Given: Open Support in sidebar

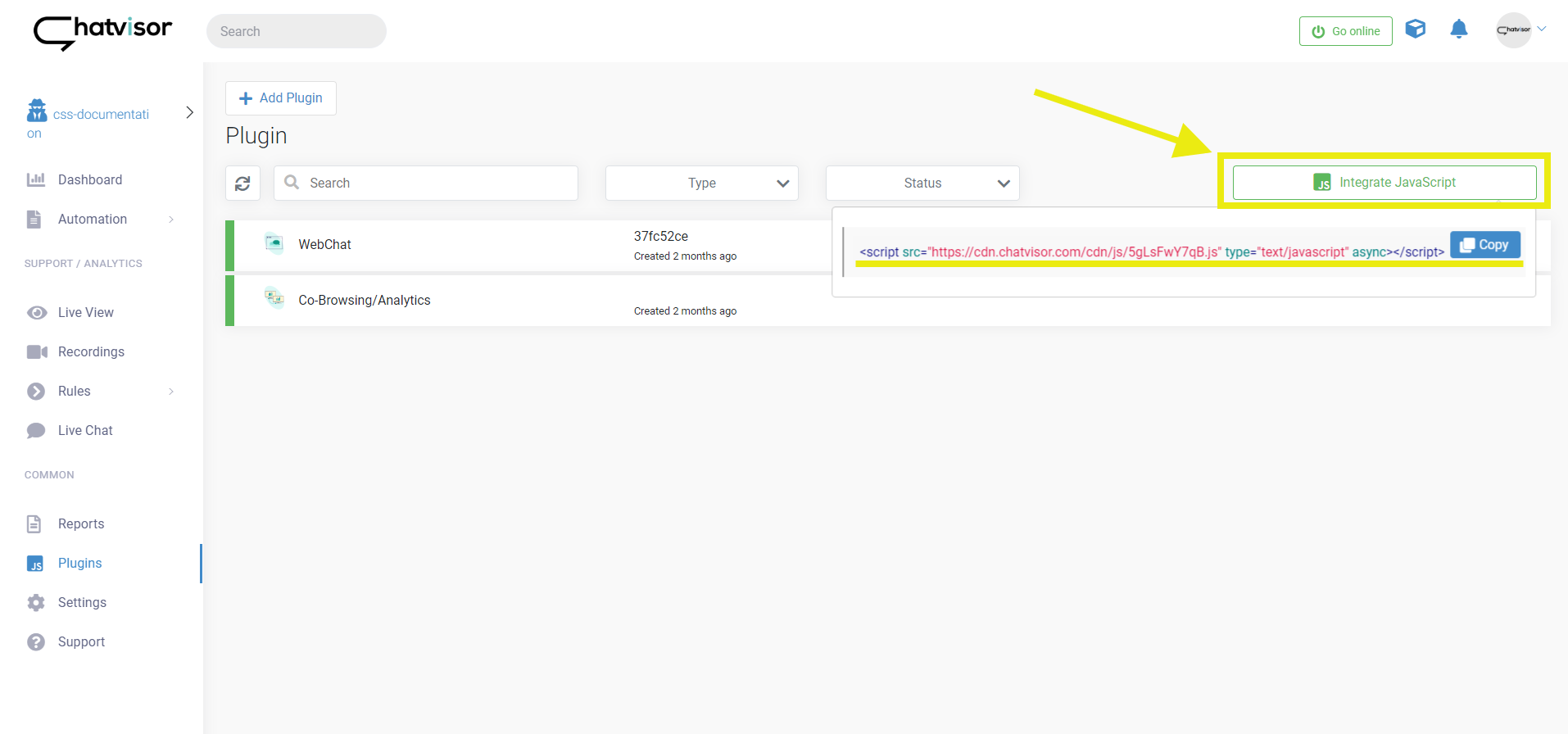Looking at the screenshot, I should click(81, 641).
